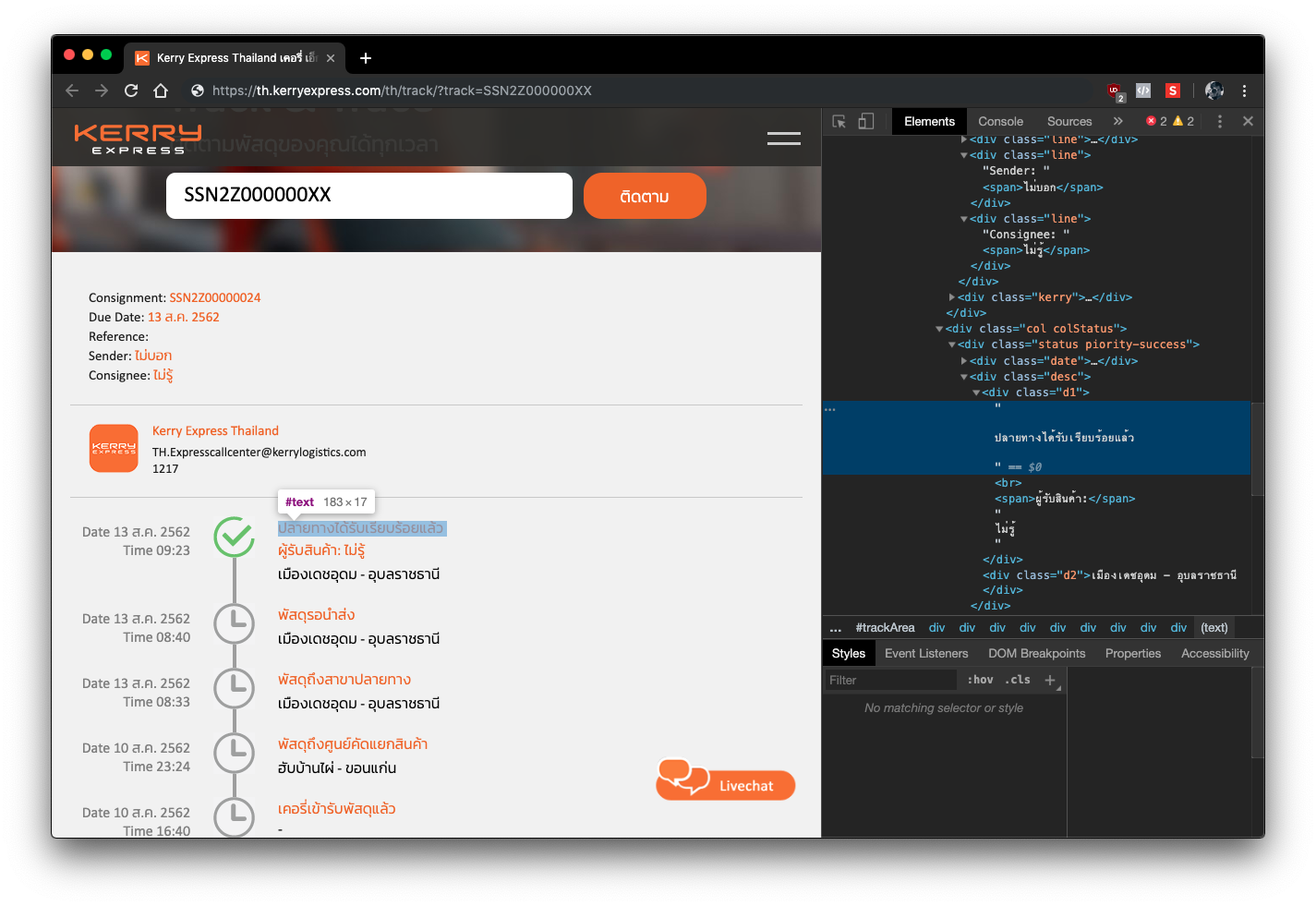Toggle the DevTools device toolbar
The height and width of the screenshot is (906, 1316).
click(866, 121)
